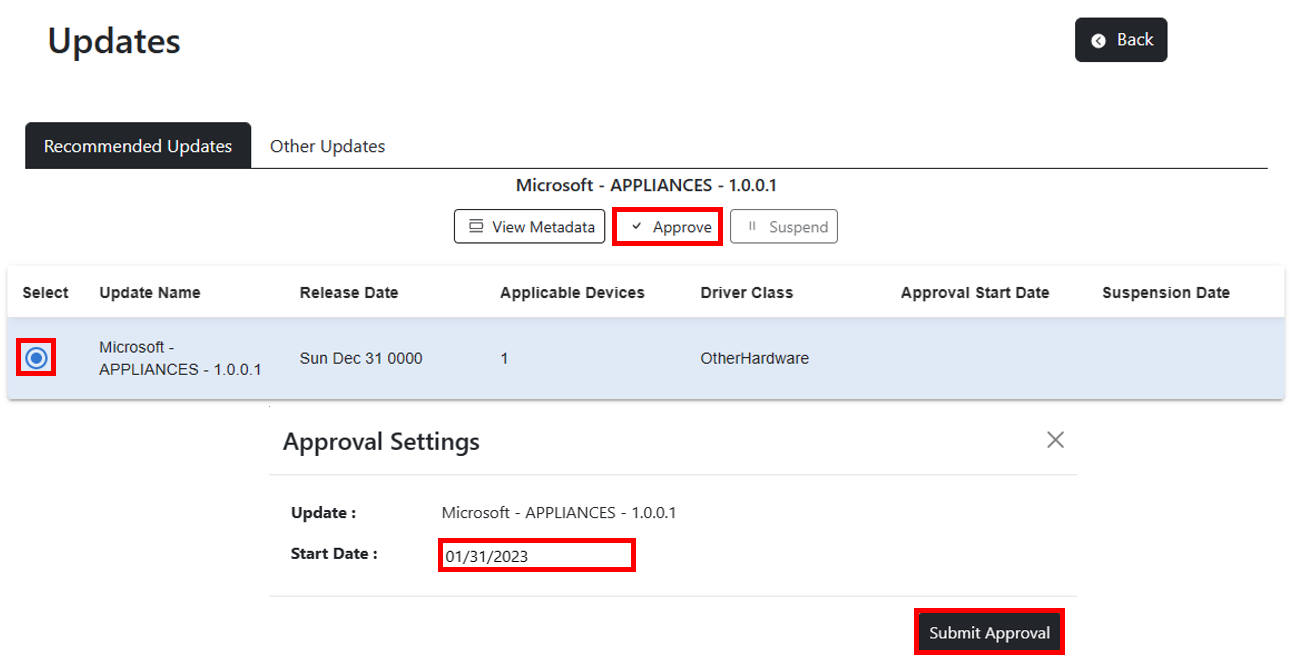Open the Recommended Updates tab
The image size is (1293, 660).
coord(138,146)
